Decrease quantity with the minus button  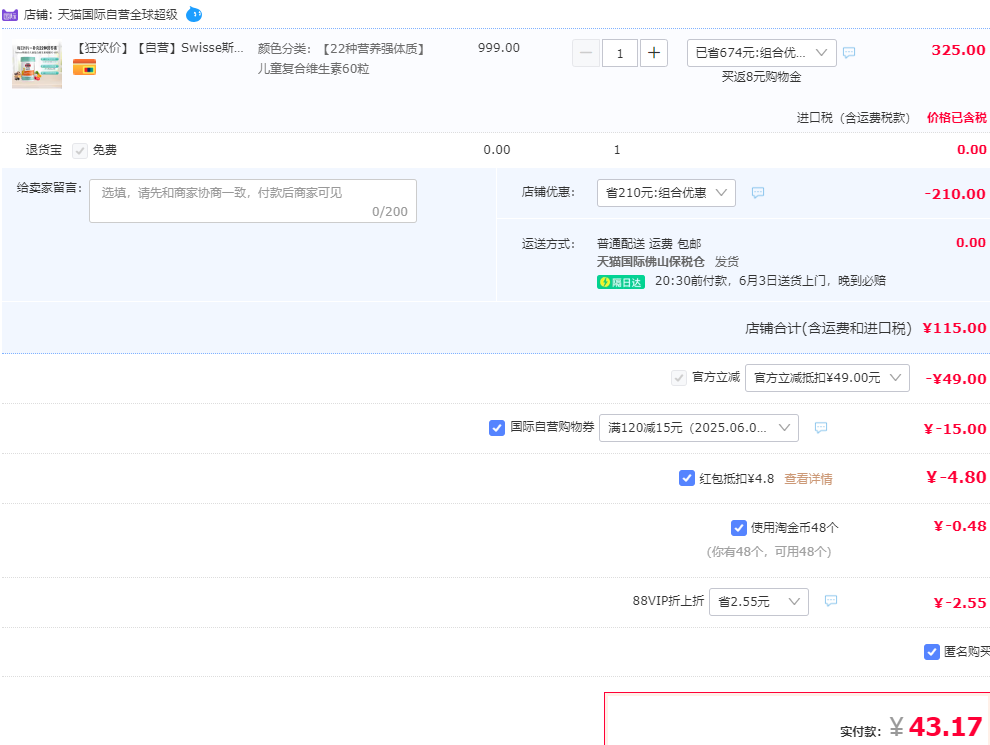click(x=586, y=53)
